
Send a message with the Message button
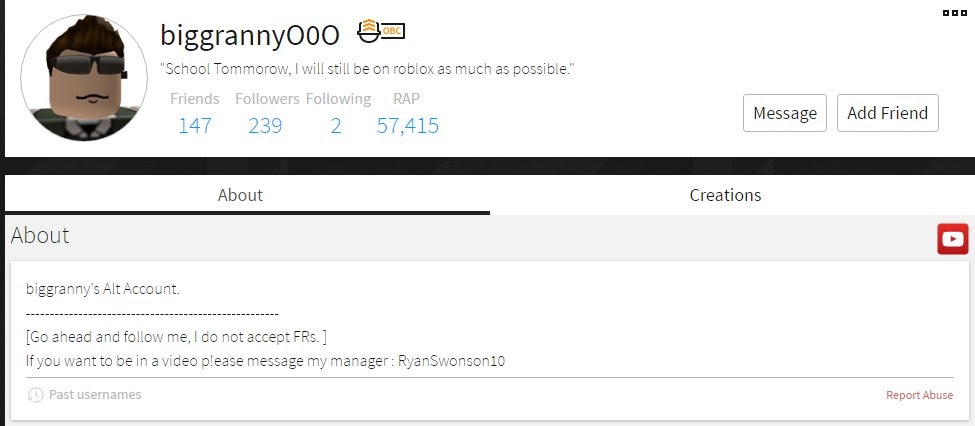(x=785, y=113)
